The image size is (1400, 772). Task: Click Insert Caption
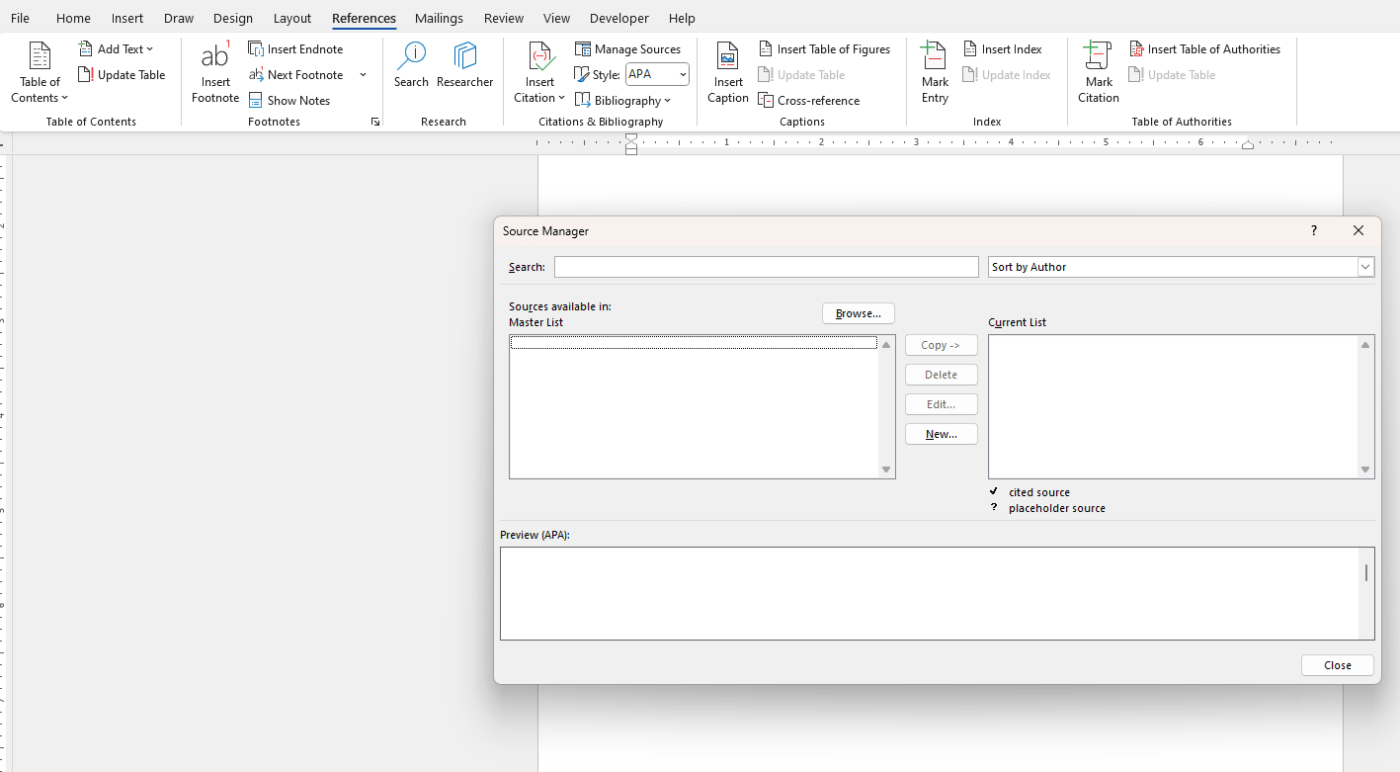click(x=728, y=73)
